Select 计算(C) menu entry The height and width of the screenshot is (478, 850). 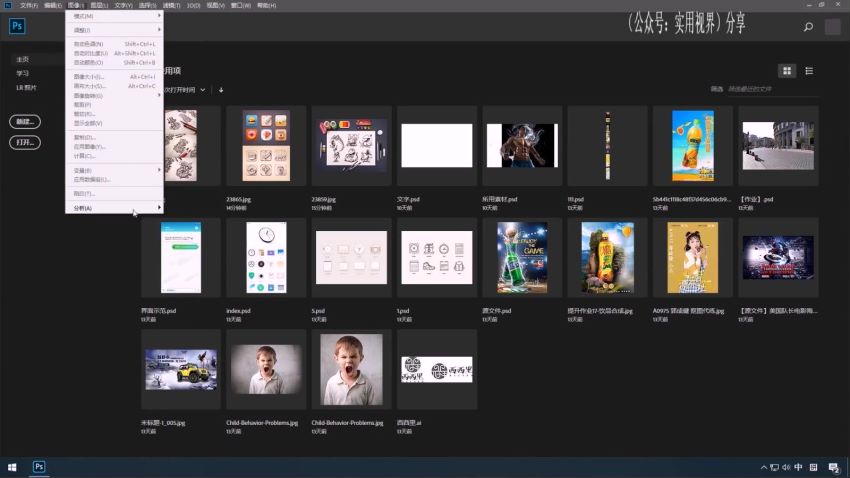pos(114,156)
